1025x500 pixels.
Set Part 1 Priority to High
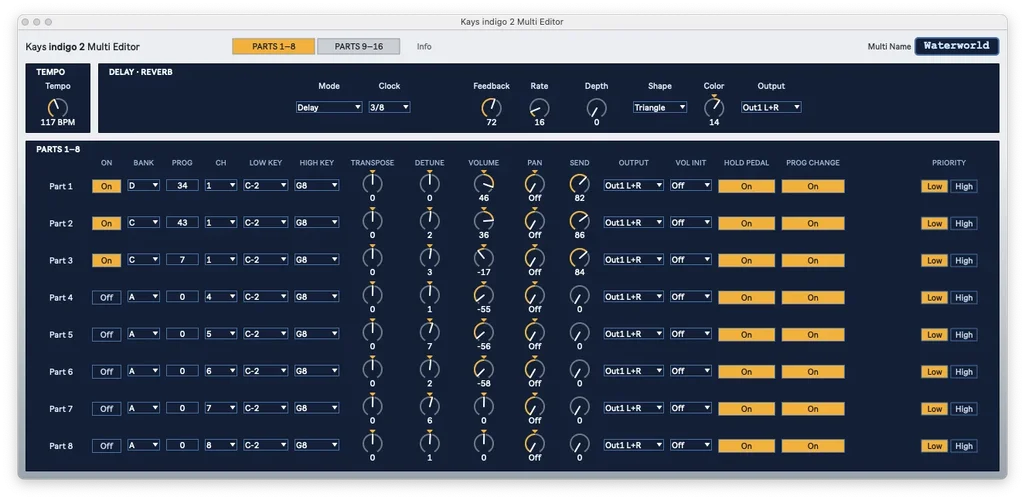[x=964, y=186]
